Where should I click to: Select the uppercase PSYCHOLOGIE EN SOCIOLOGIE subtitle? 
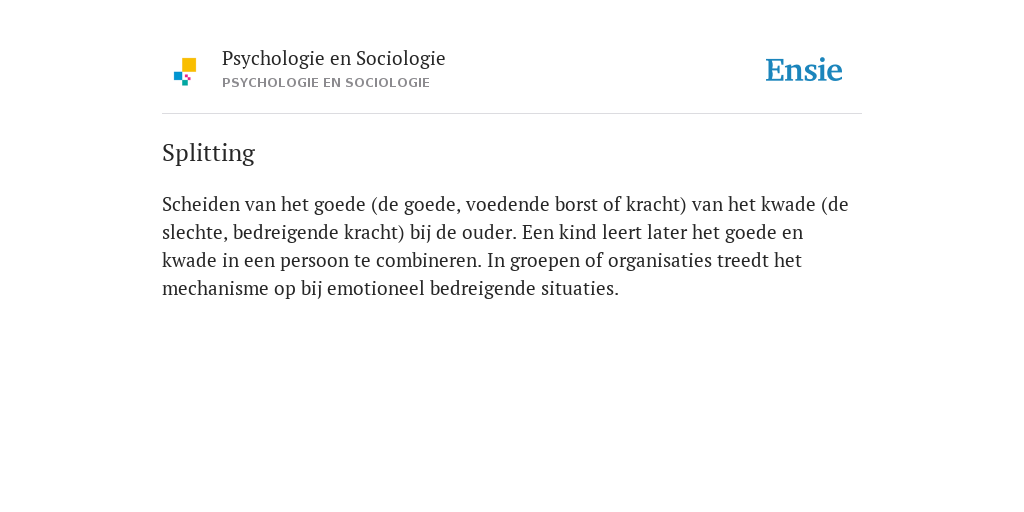coord(326,83)
